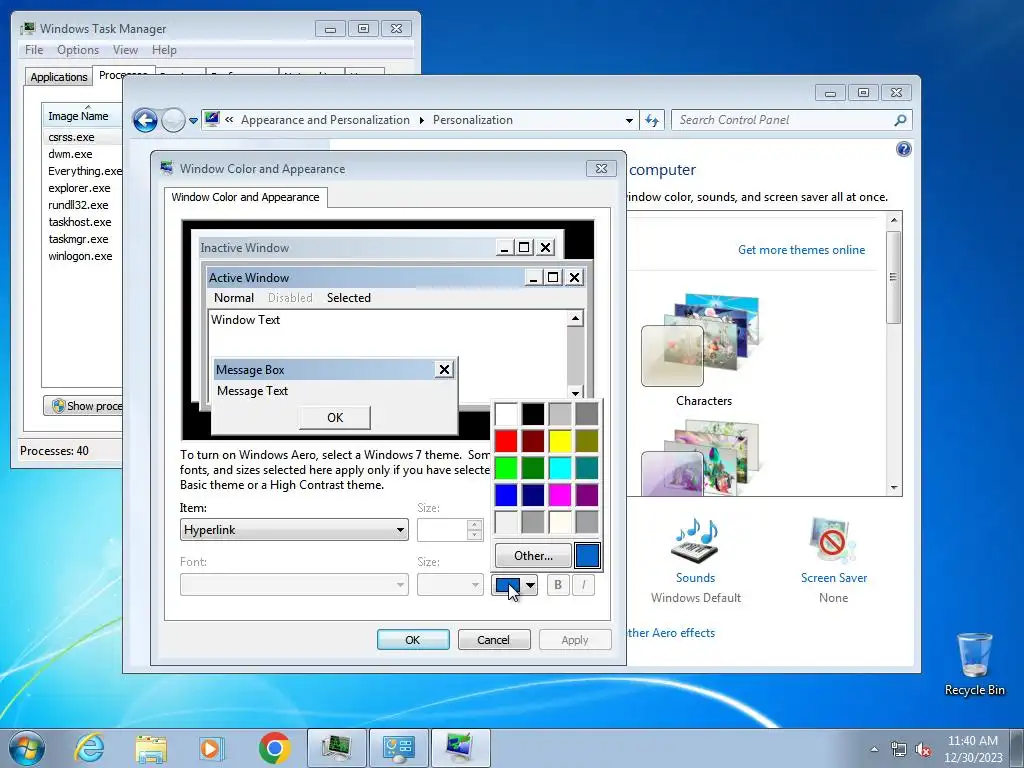
Task: Open the font color dropdown arrow
Action: tap(531, 585)
